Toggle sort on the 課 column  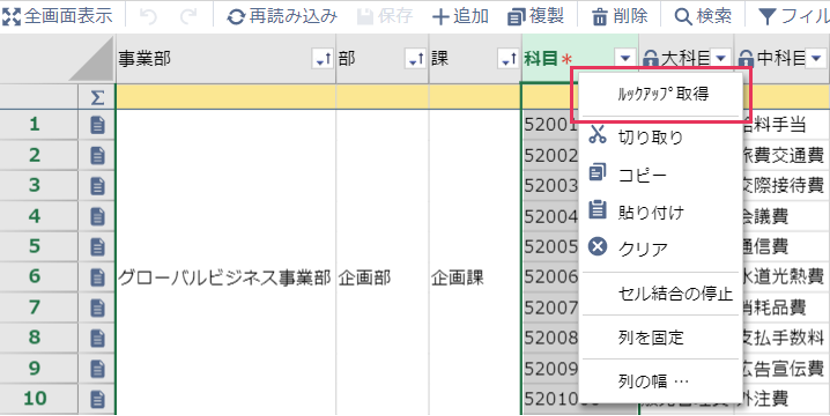point(507,60)
